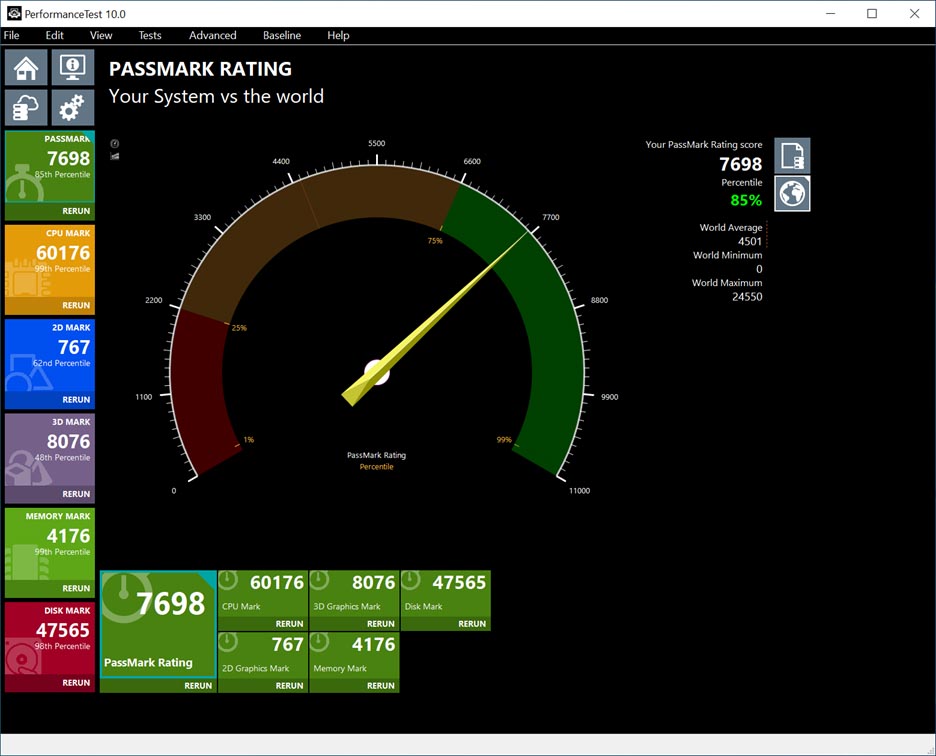Open the cloud database baseline manager icon
This screenshot has width=936, height=756.
[x=26, y=107]
